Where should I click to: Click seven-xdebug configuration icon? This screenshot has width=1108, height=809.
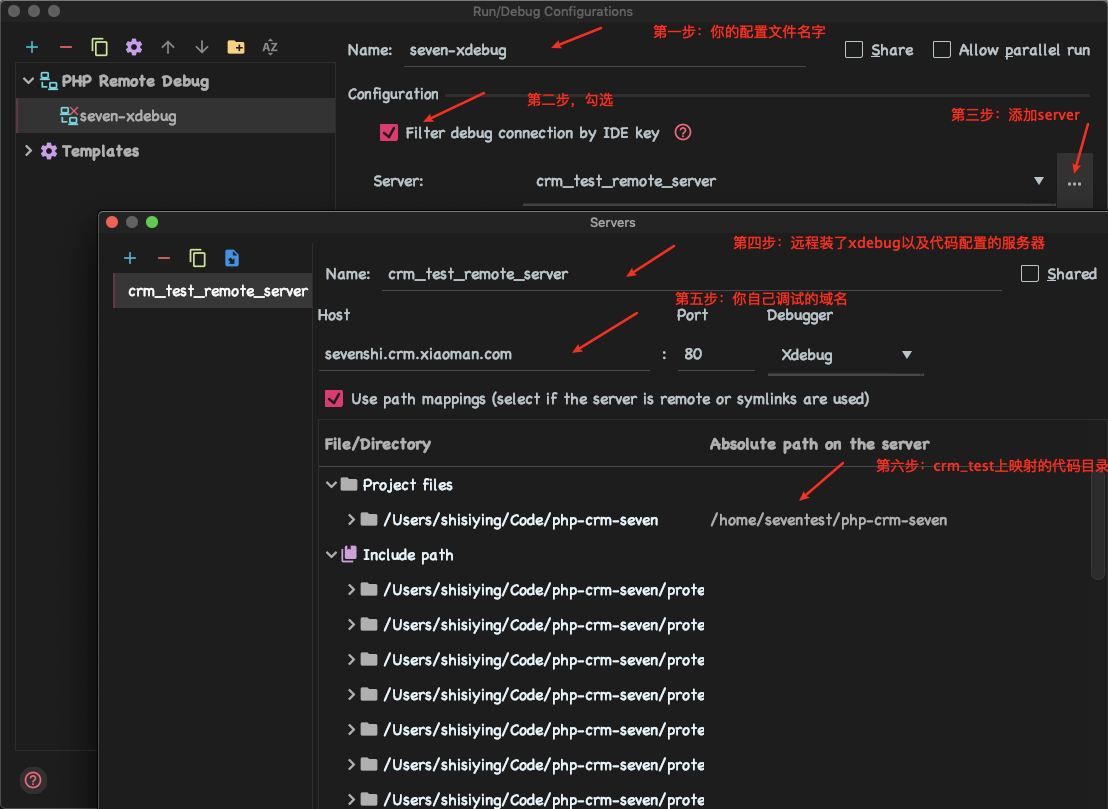point(69,116)
